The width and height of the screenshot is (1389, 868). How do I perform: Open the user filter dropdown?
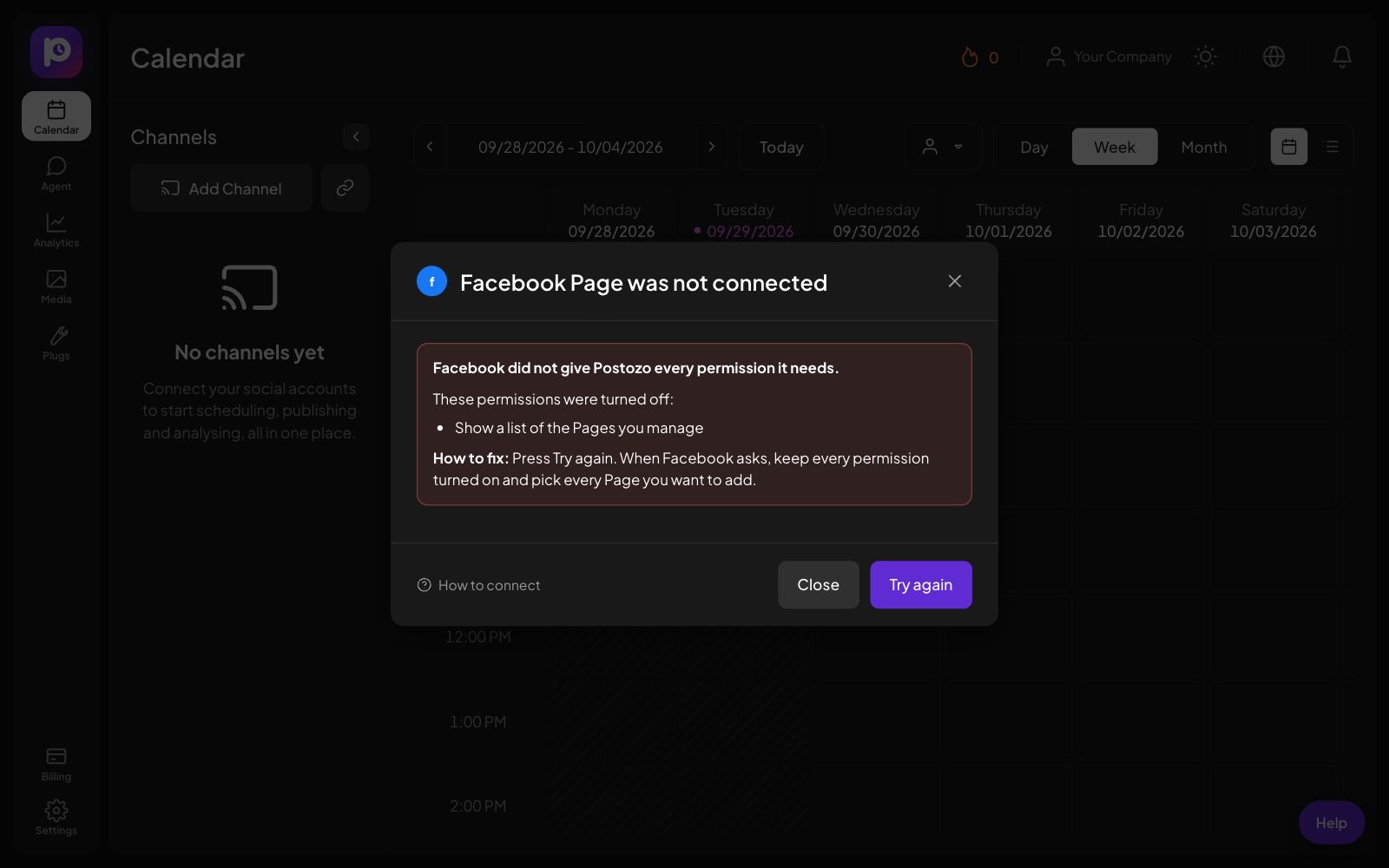click(x=943, y=147)
